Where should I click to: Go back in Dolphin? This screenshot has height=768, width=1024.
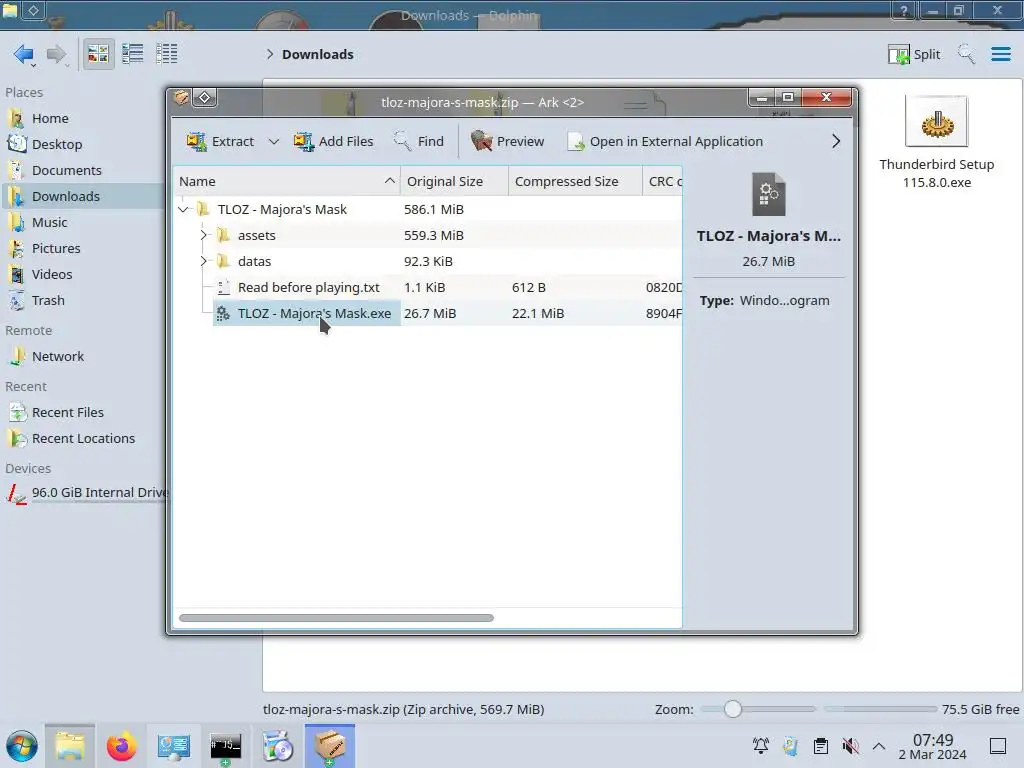[24, 54]
